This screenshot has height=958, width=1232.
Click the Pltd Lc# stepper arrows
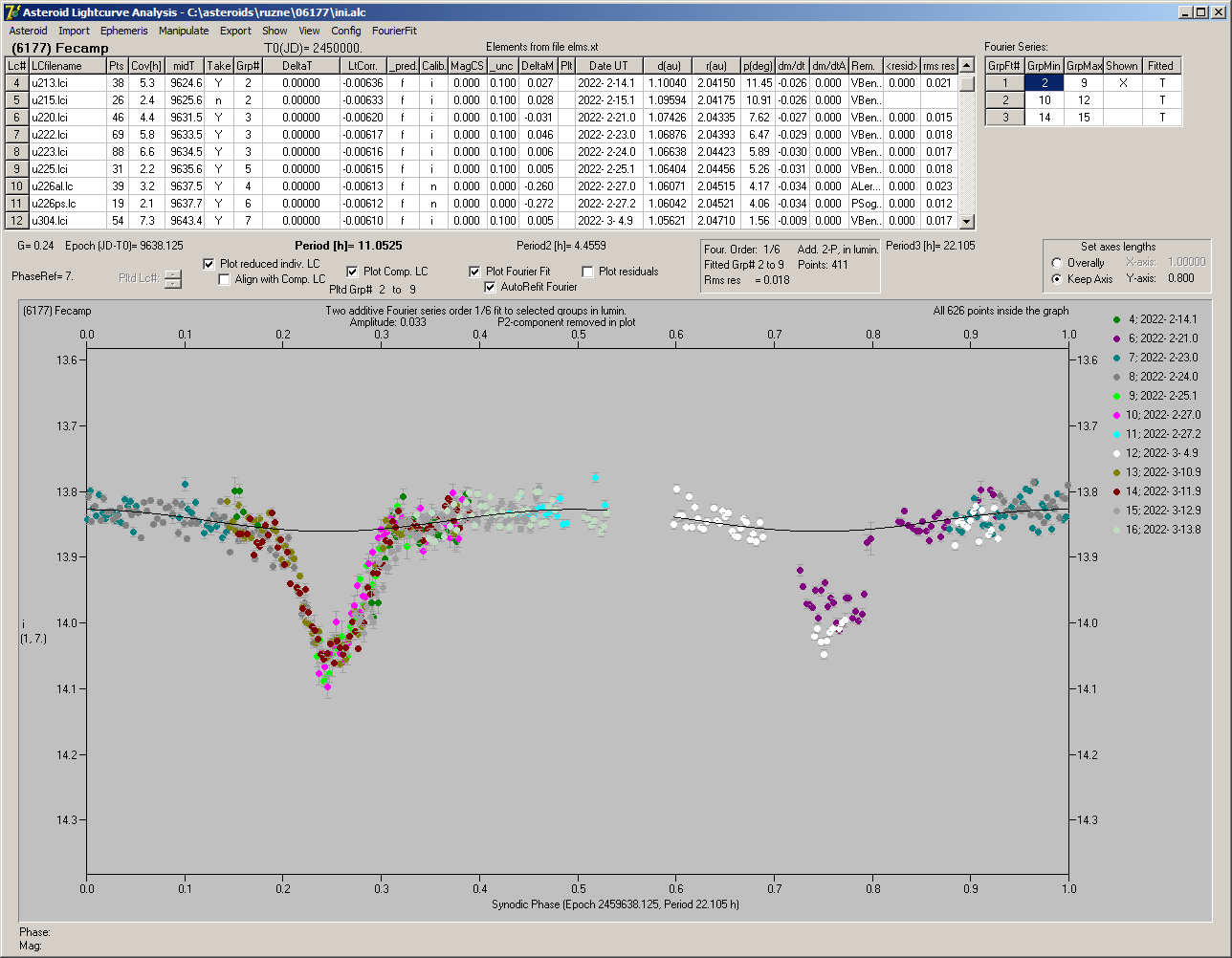pyautogui.click(x=172, y=279)
